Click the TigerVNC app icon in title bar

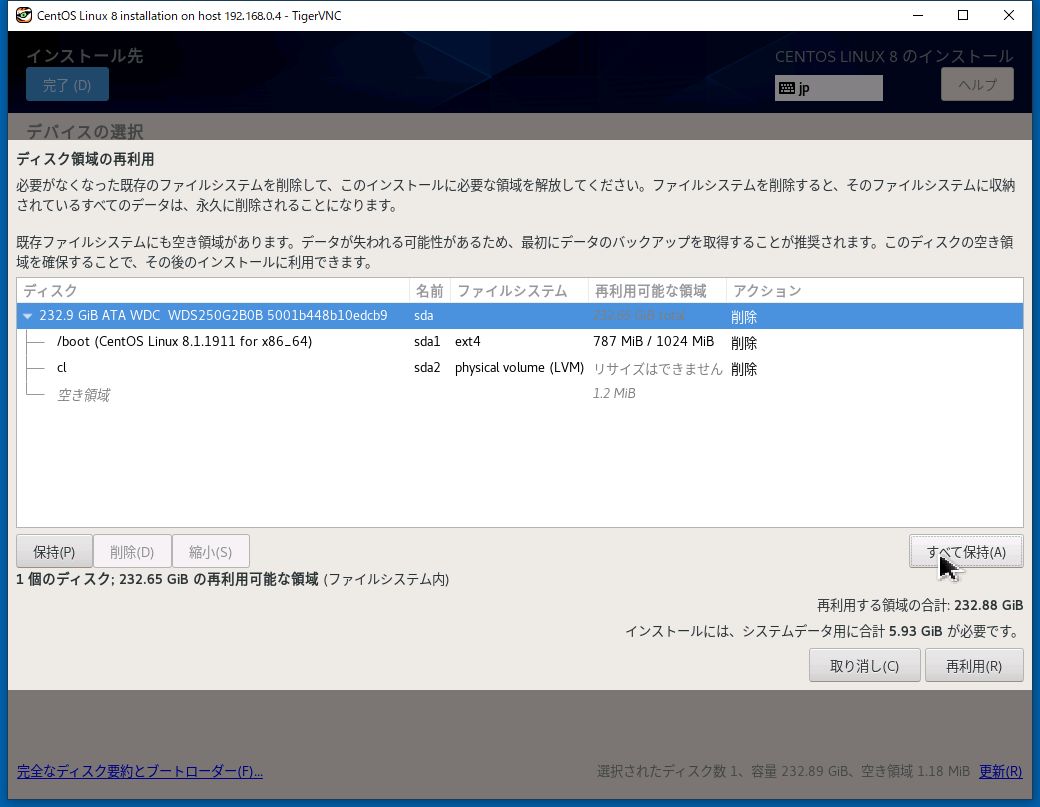24,15
